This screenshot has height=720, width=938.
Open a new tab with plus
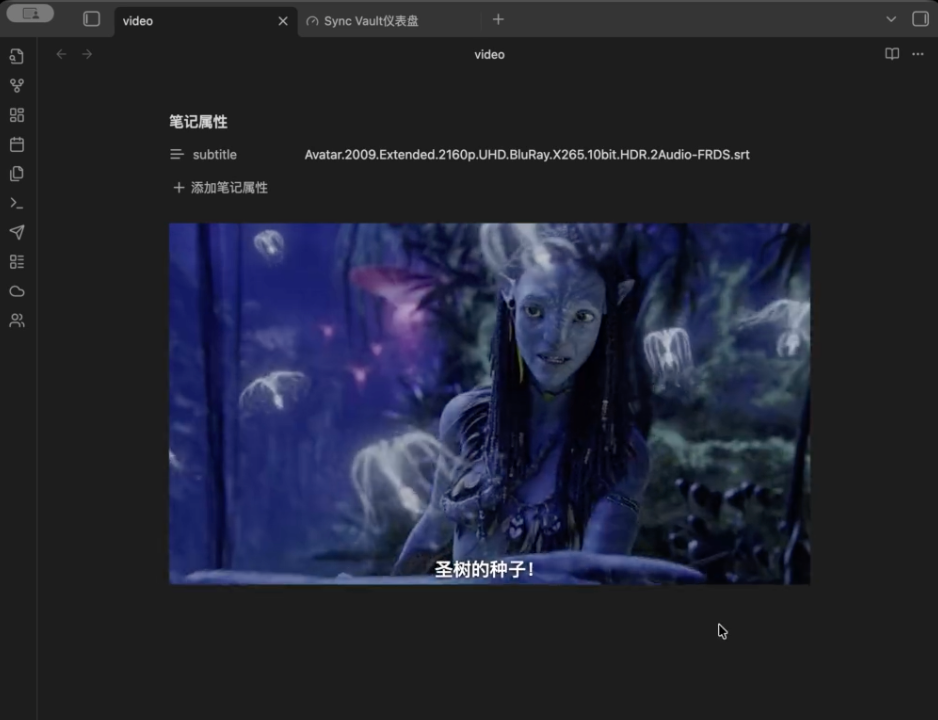498,19
